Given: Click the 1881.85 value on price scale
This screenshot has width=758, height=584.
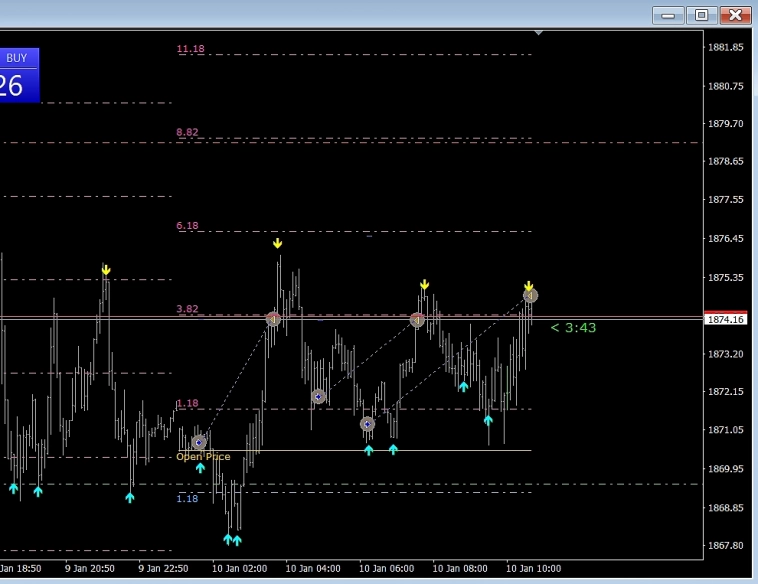Looking at the screenshot, I should click(x=725, y=47).
